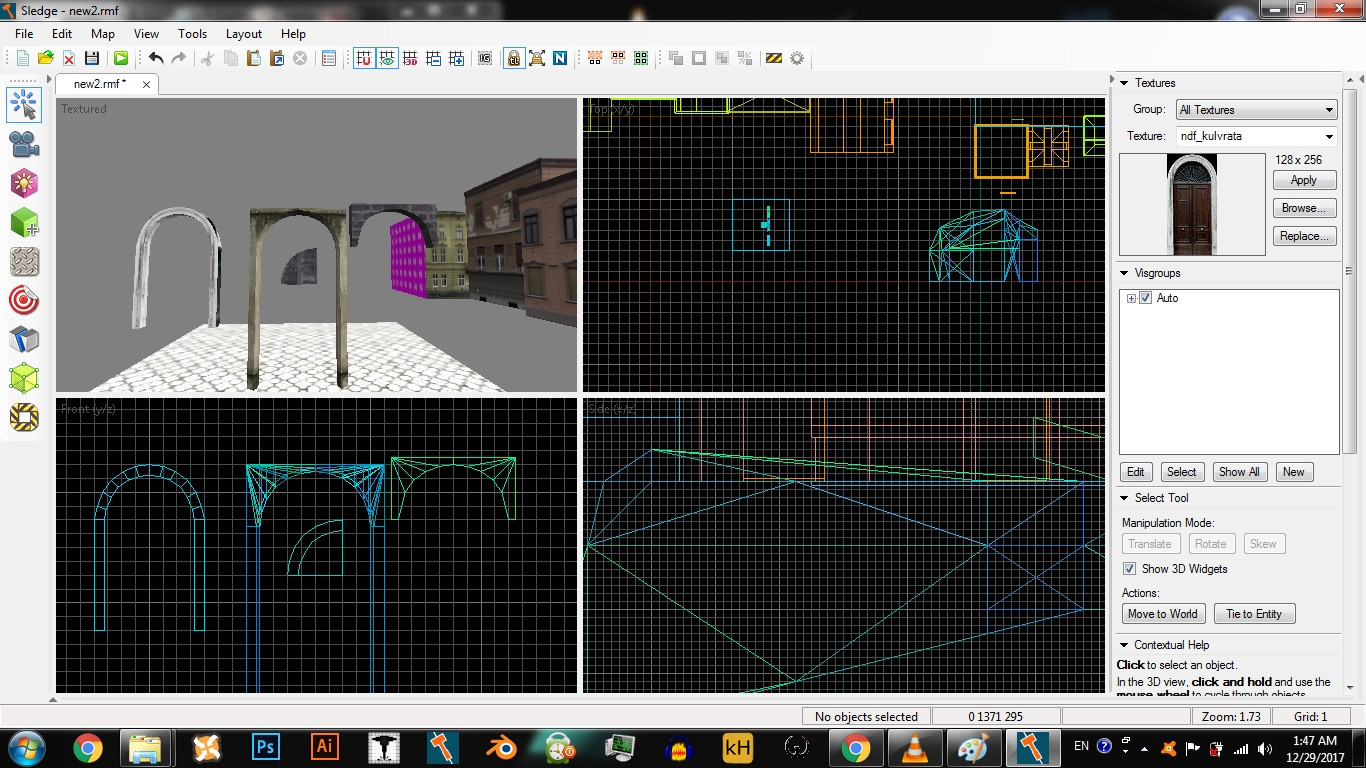Collapse the Select Tool panel

point(1124,498)
